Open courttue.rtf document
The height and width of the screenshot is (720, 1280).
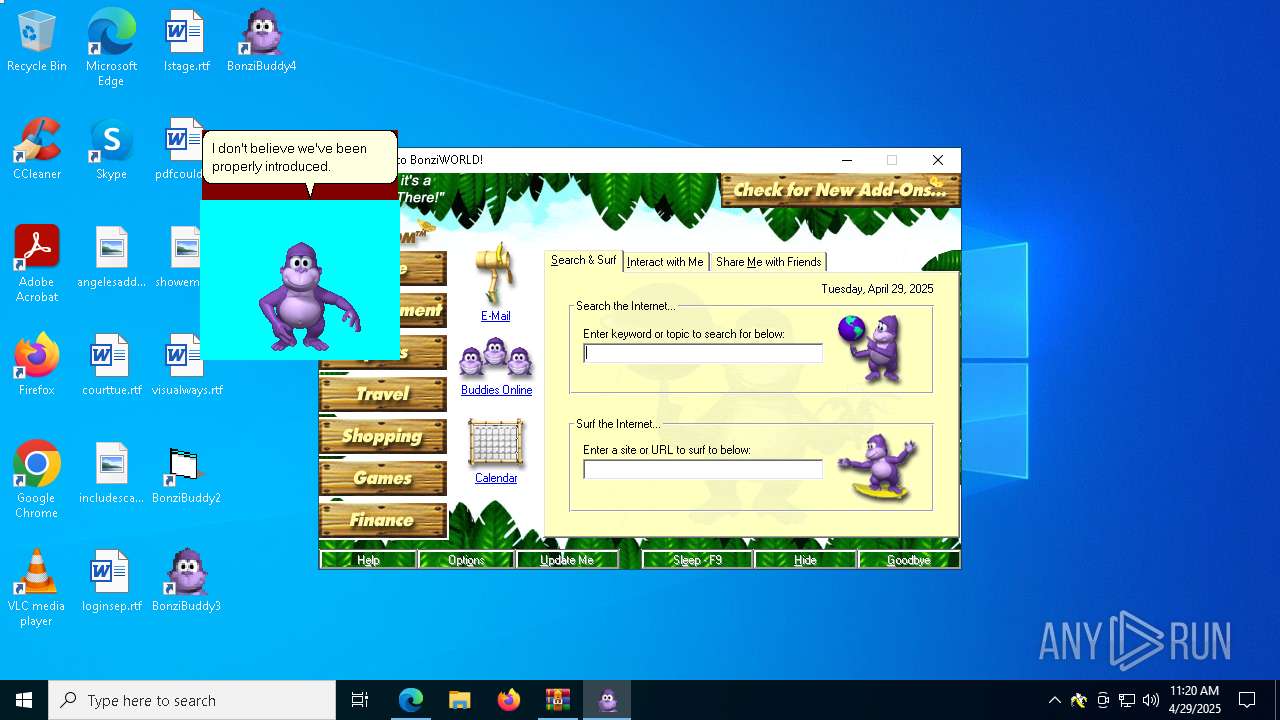(x=111, y=366)
